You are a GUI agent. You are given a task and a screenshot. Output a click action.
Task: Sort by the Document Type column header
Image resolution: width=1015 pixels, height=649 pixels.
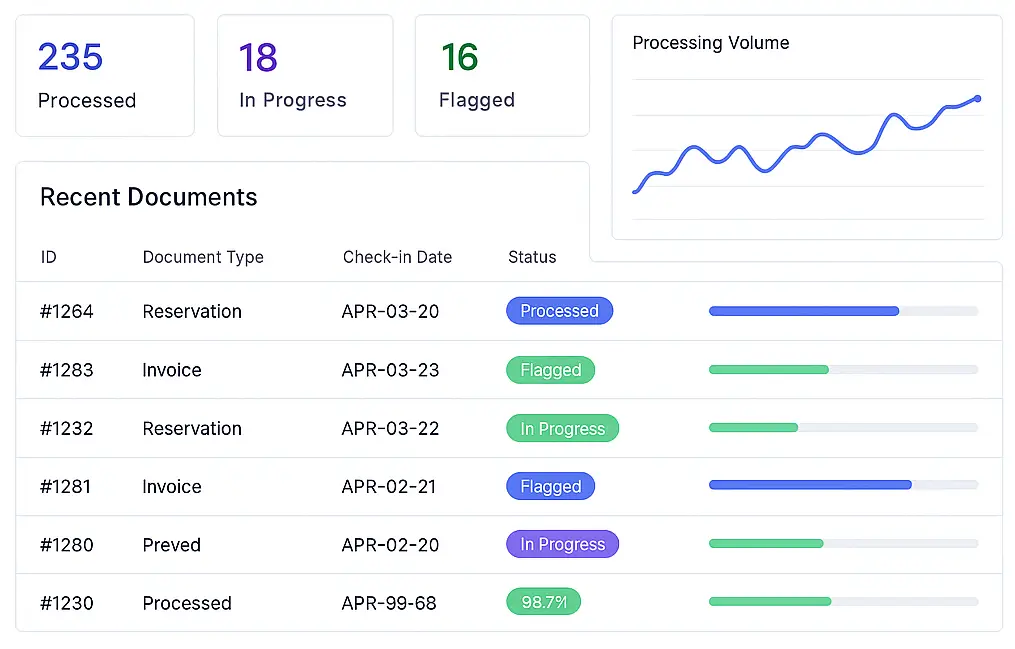[x=203, y=257]
